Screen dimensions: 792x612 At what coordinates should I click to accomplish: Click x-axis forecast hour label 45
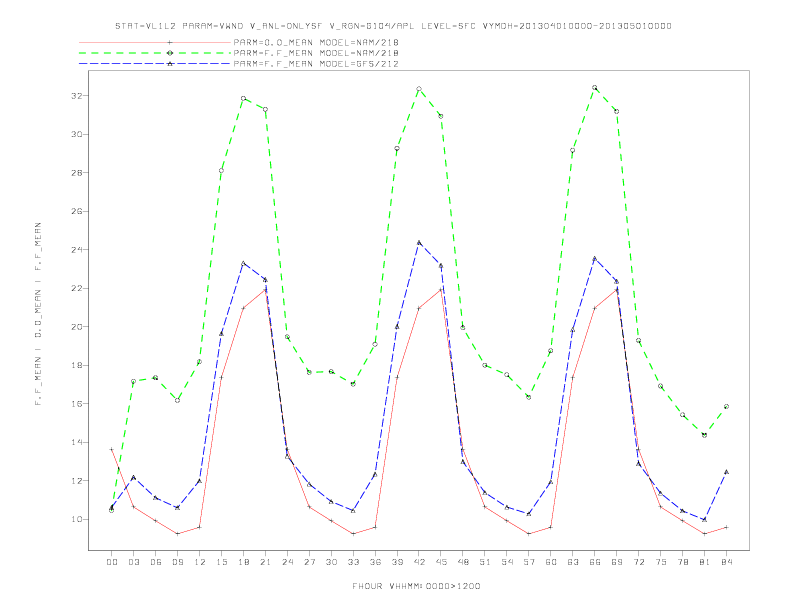(441, 562)
